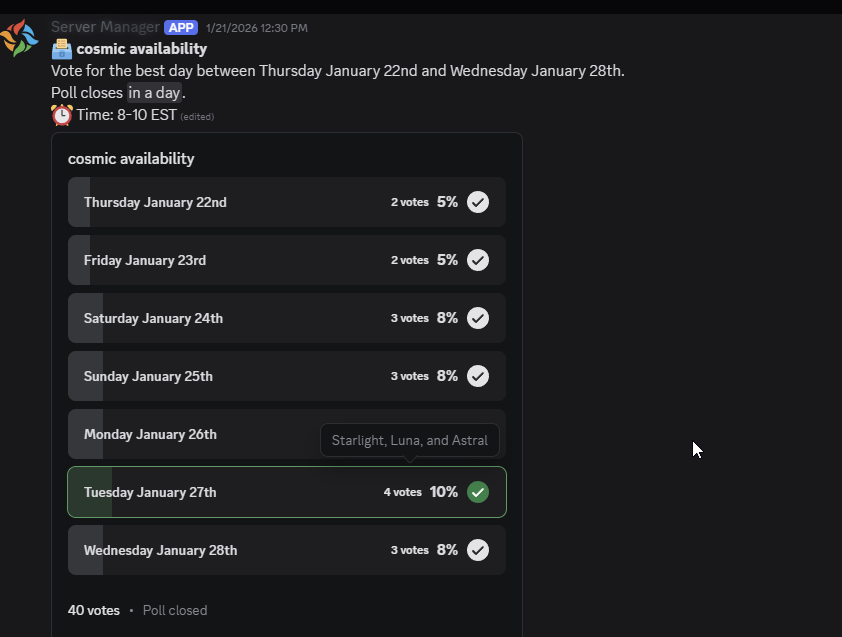Open the 3 votes on Saturday January 24th
Viewport: 842px width, 637px height.
coord(409,318)
